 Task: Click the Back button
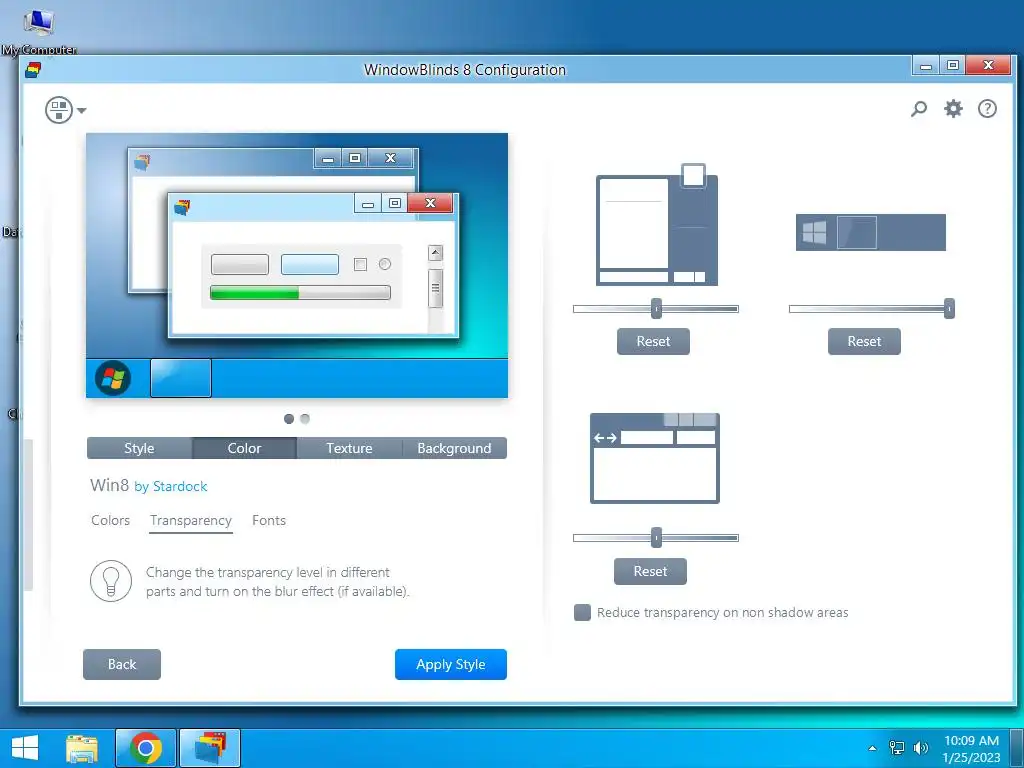tap(122, 664)
